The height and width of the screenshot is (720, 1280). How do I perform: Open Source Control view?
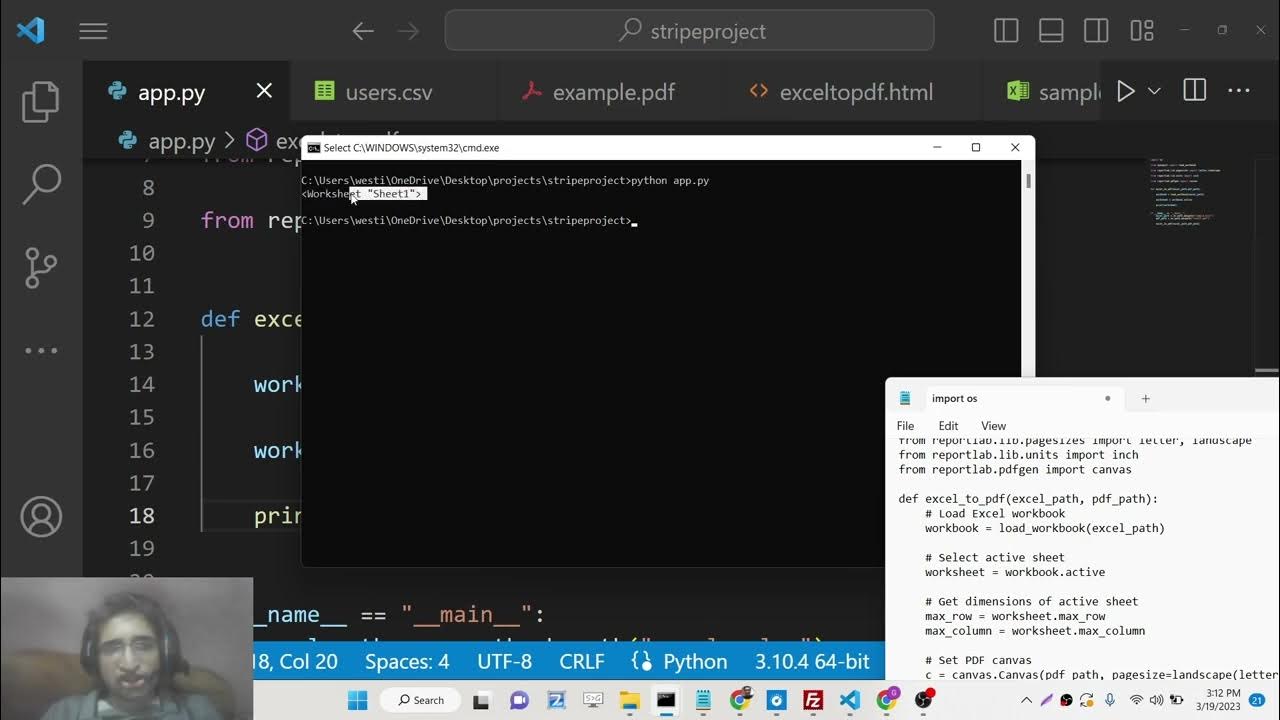click(x=41, y=267)
